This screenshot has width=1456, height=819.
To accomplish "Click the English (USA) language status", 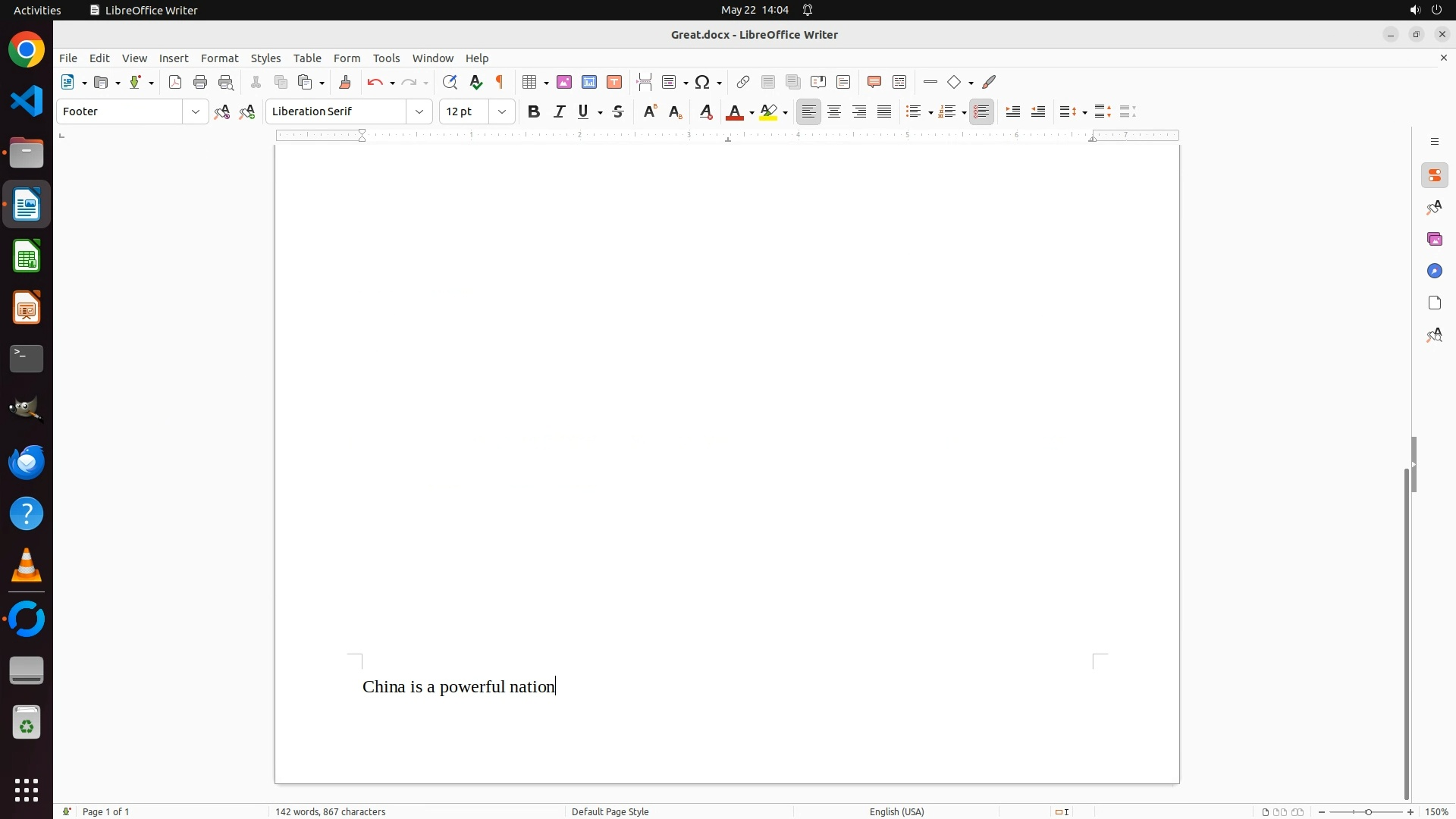I will click(x=896, y=811).
